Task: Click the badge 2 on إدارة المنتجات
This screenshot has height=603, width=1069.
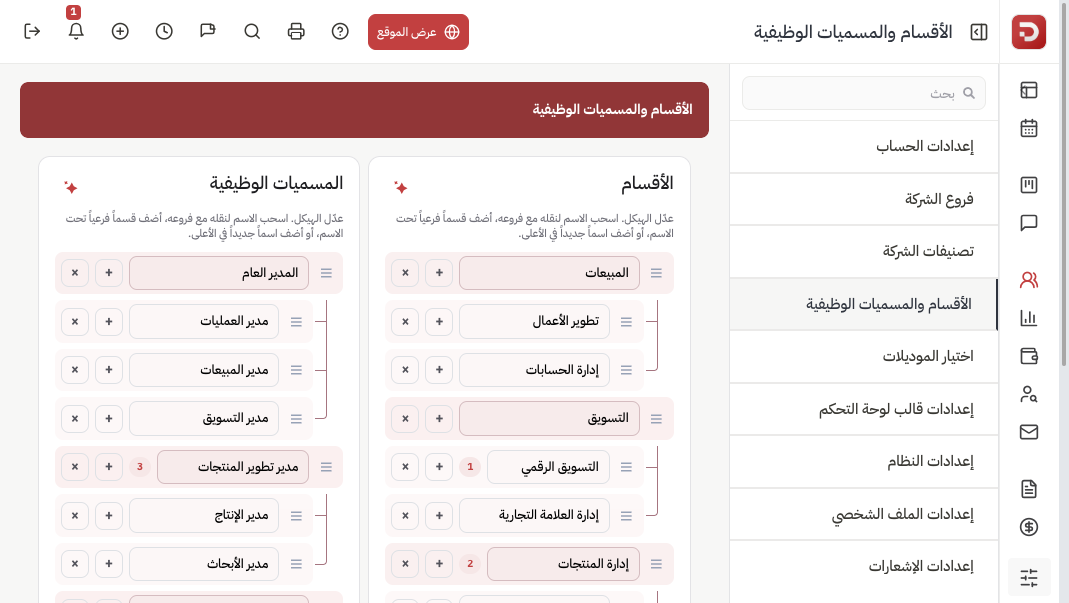Action: click(470, 563)
